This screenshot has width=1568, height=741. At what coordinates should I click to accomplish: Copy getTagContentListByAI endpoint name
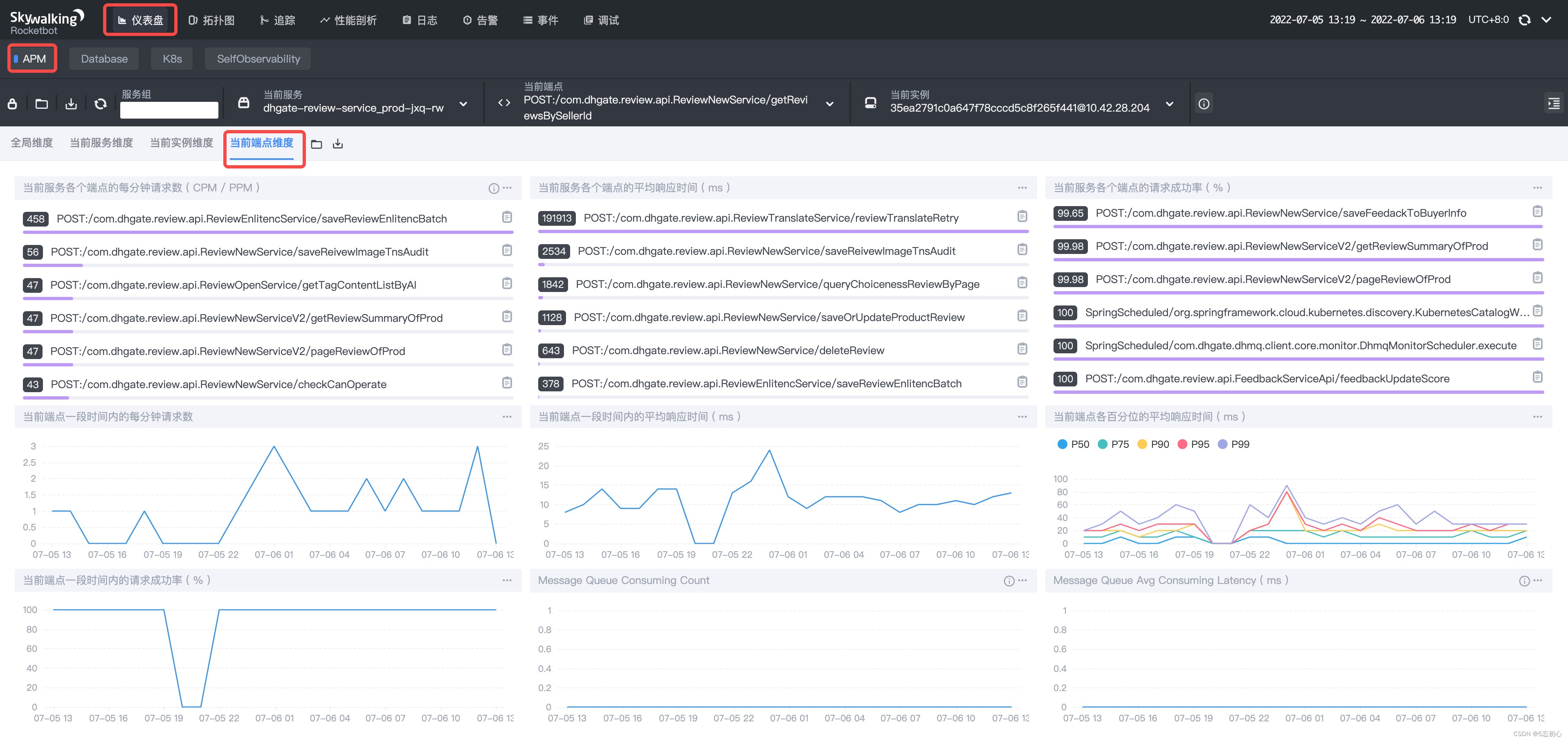(x=507, y=284)
